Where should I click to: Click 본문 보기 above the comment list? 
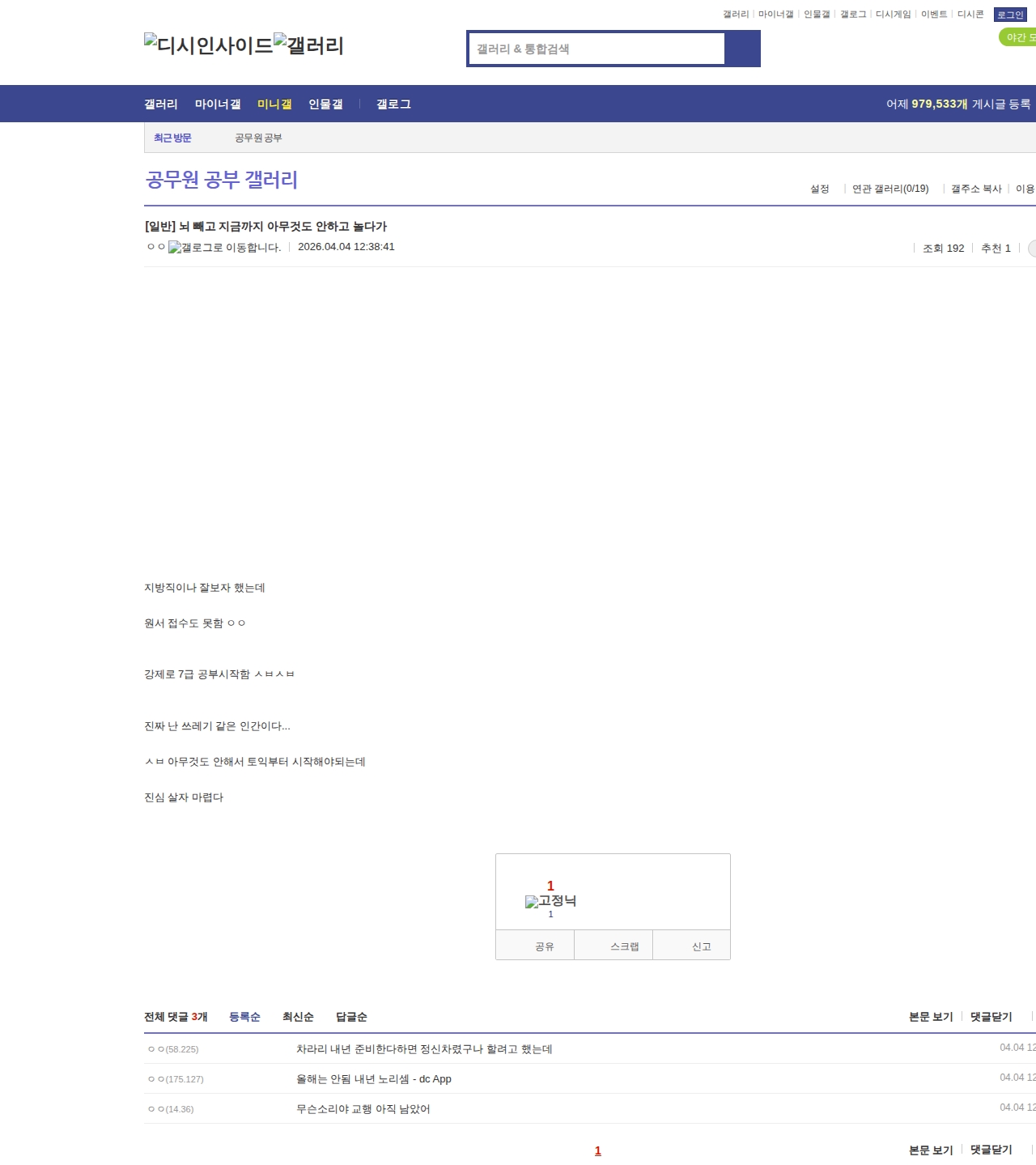(x=931, y=1017)
